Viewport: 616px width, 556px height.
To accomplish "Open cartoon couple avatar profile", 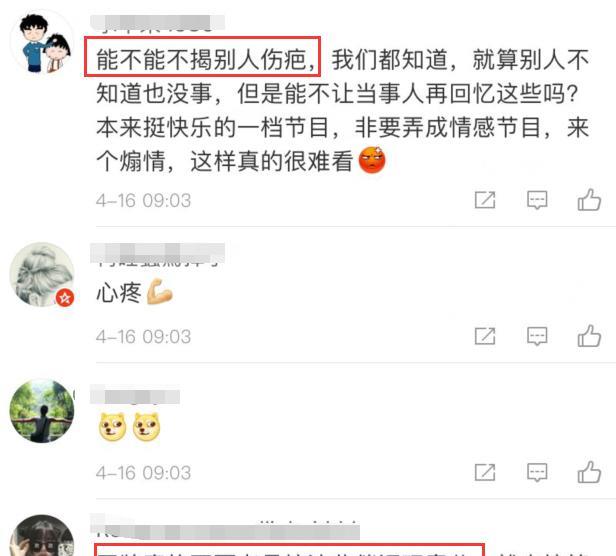I will coord(42,42).
